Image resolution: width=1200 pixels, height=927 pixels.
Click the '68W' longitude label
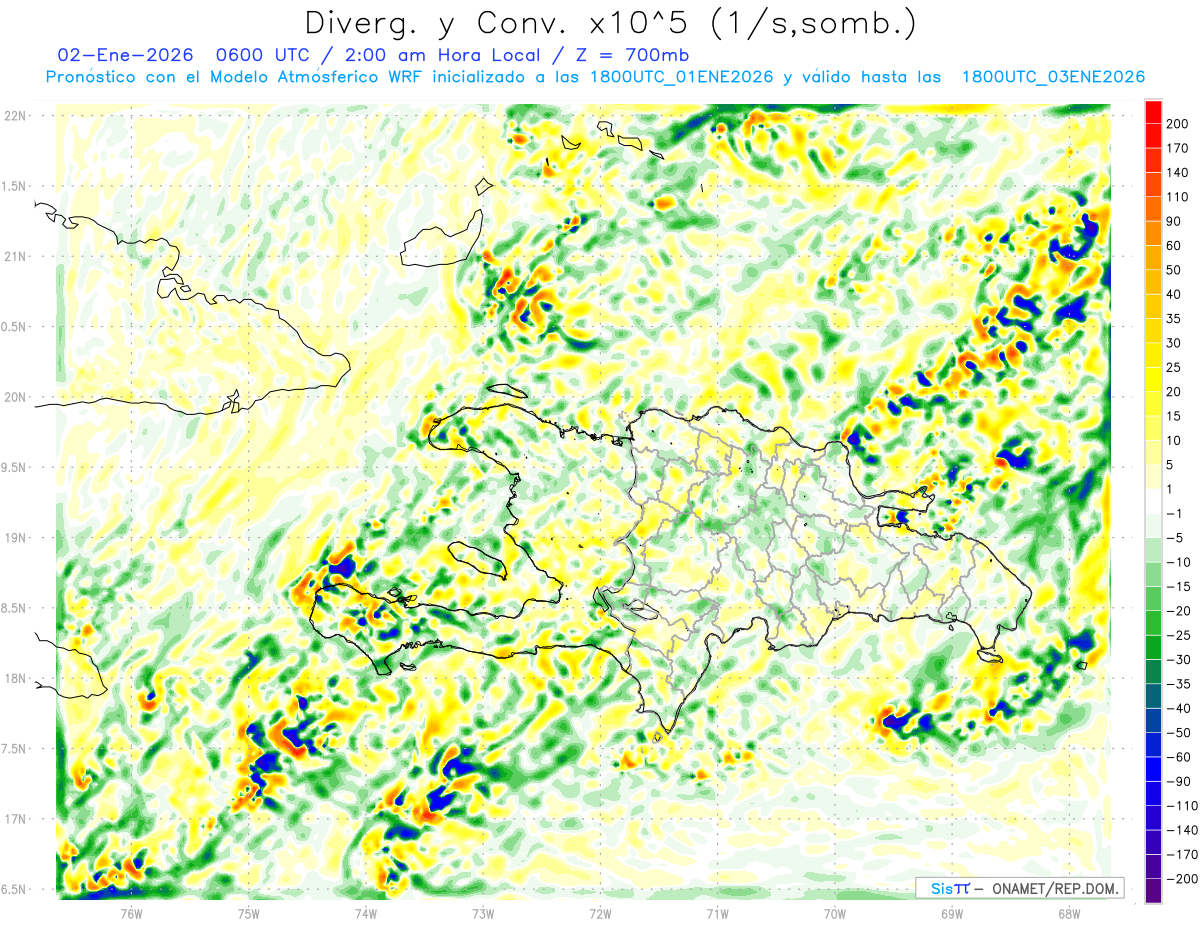click(x=1069, y=913)
